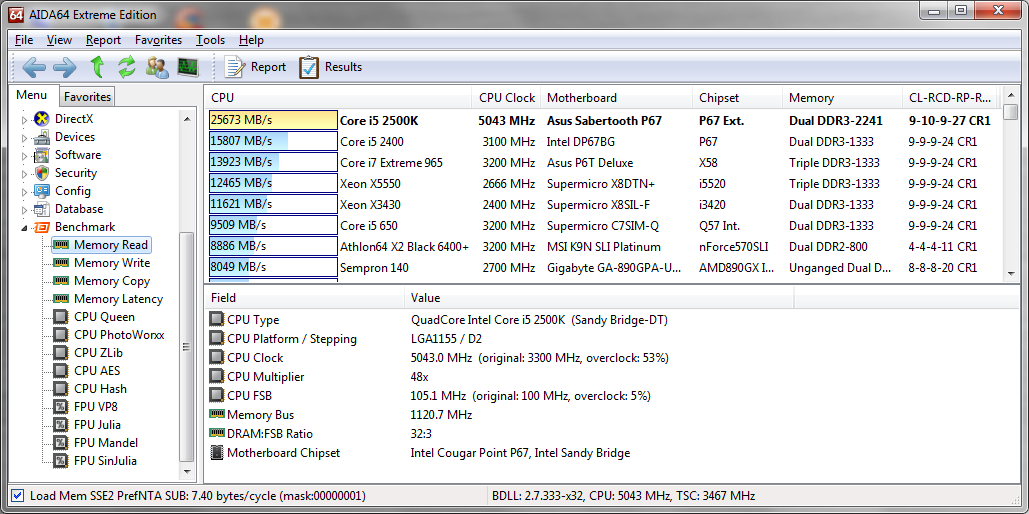Image resolution: width=1029 pixels, height=514 pixels.
Task: Select the FPU SinJulia benchmark
Action: [96, 461]
